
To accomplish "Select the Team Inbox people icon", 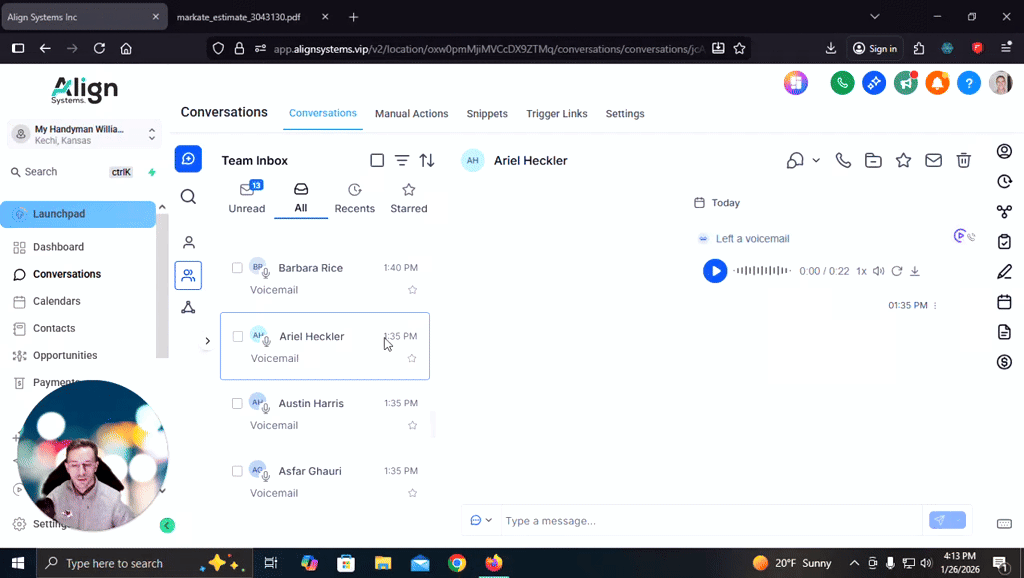I will (188, 275).
